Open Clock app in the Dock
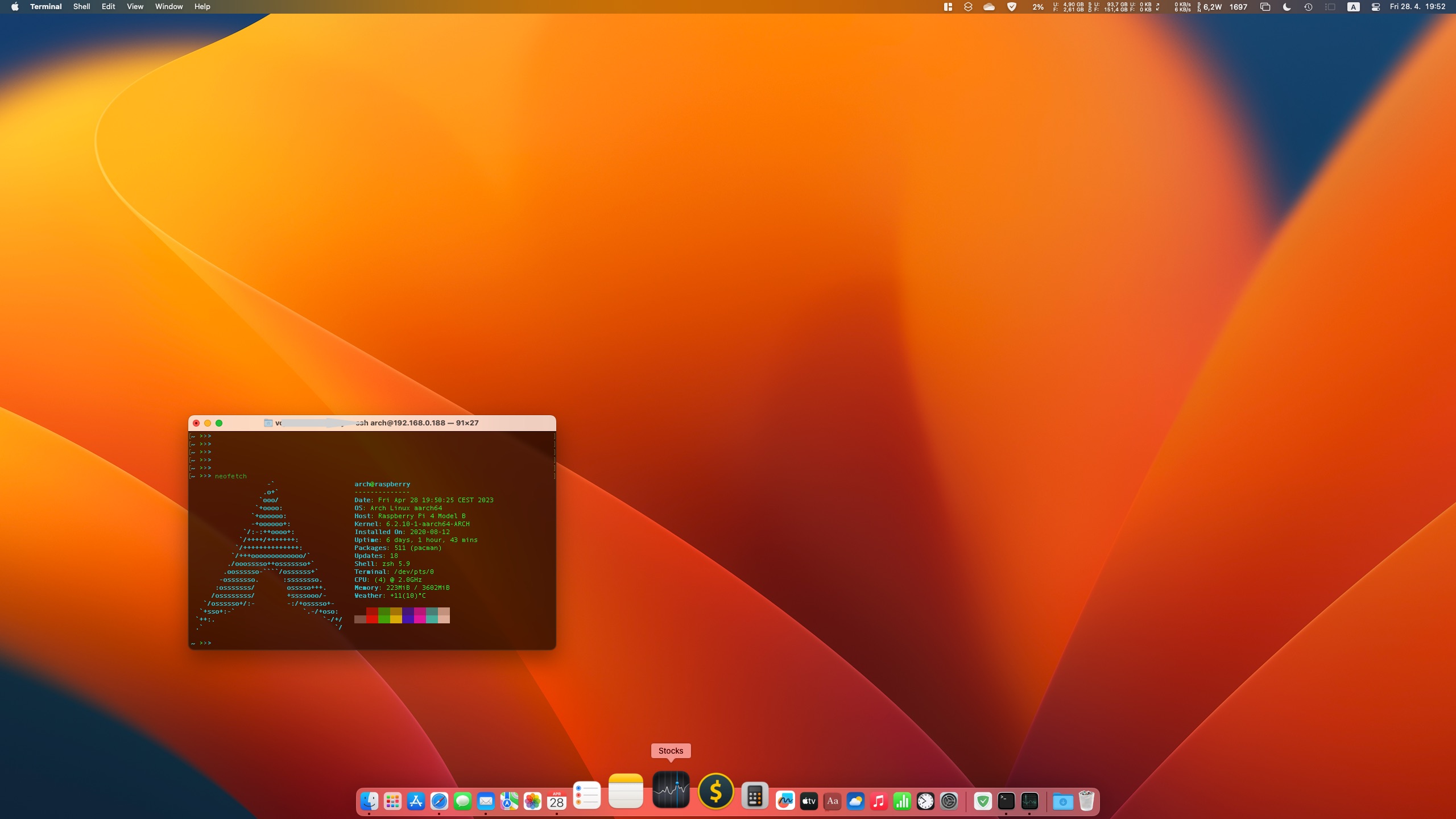 click(x=925, y=801)
